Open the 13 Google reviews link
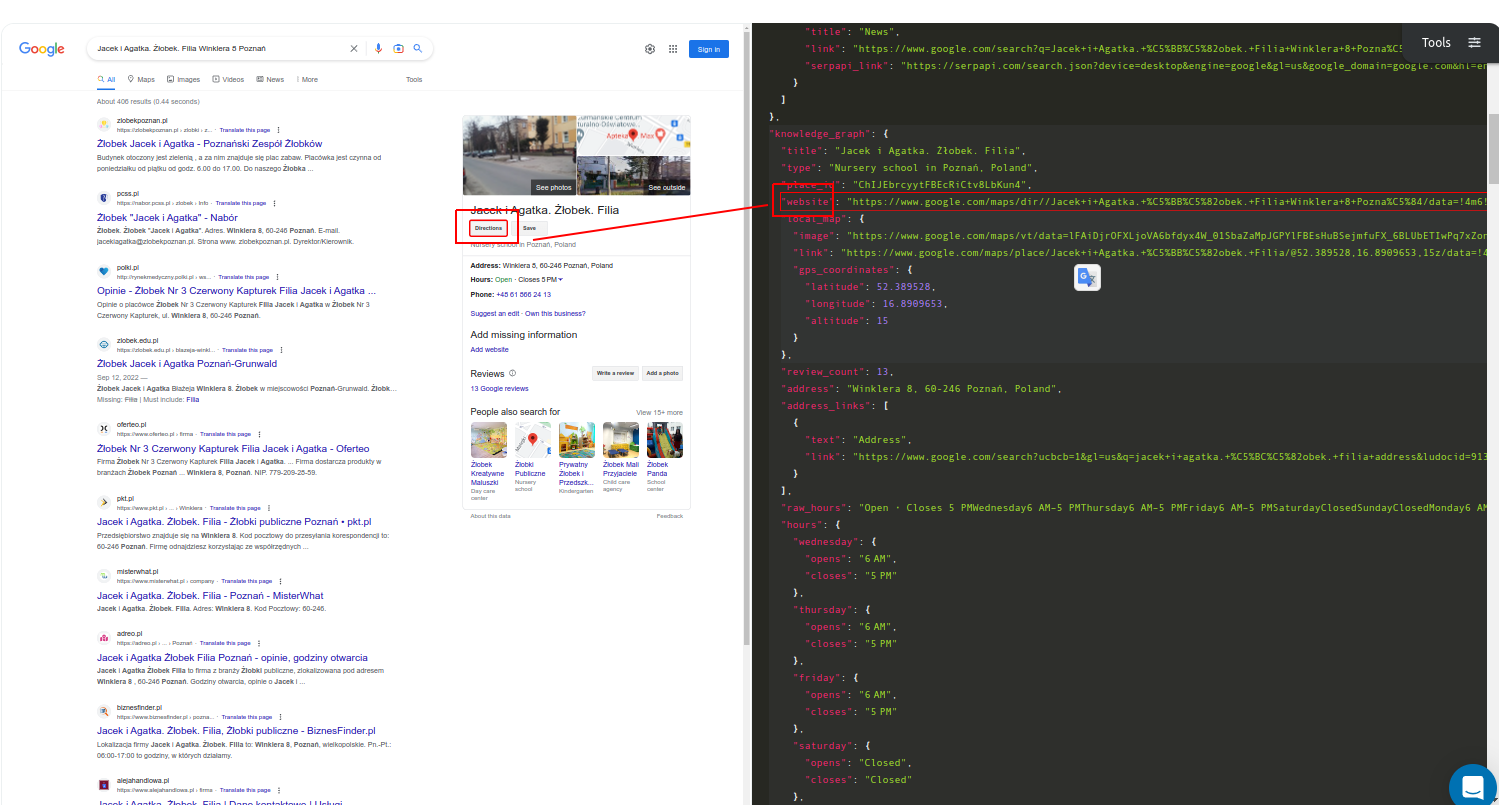Viewport: 1499px width, 805px height. pyautogui.click(x=499, y=388)
